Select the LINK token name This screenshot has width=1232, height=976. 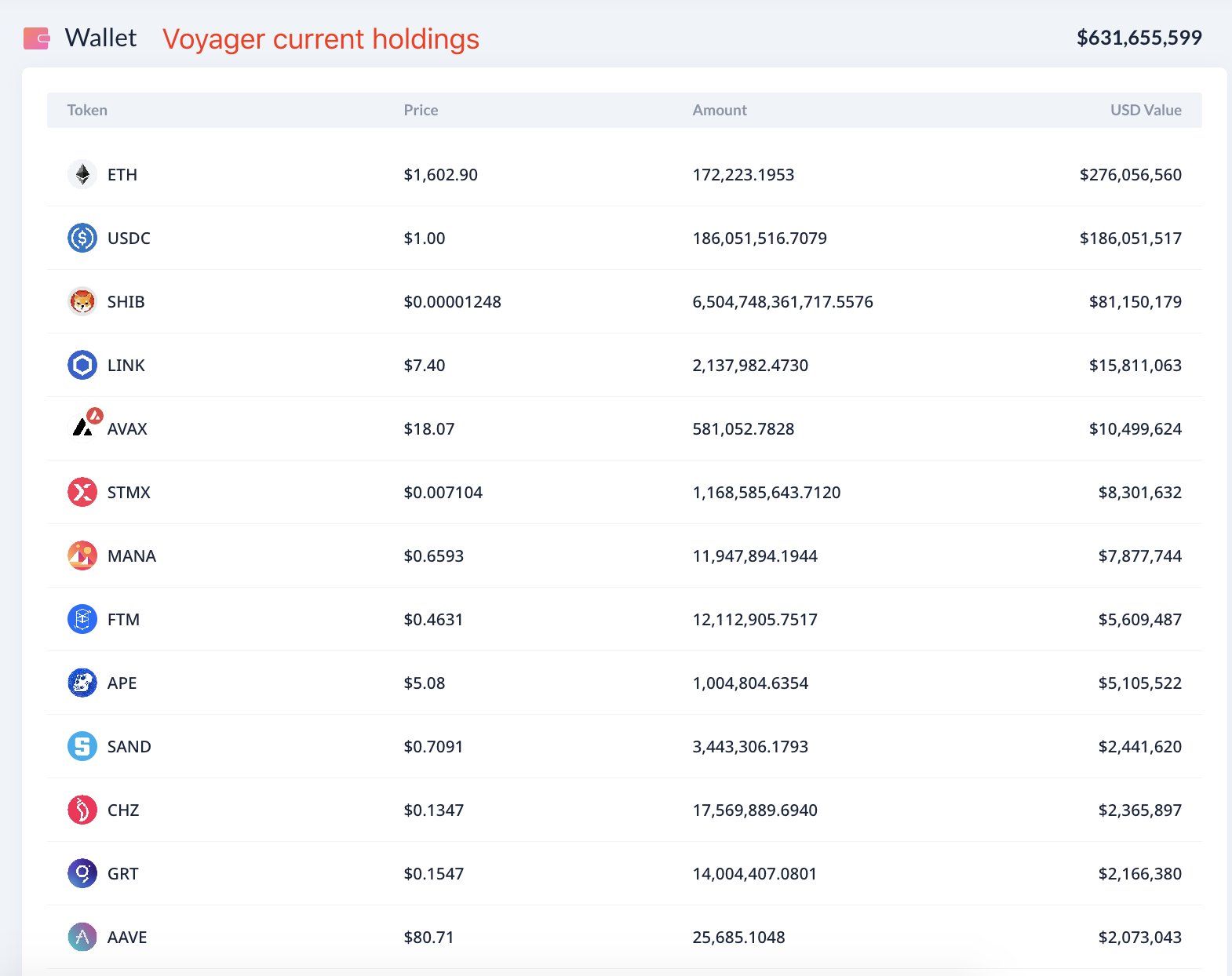pyautogui.click(x=126, y=365)
